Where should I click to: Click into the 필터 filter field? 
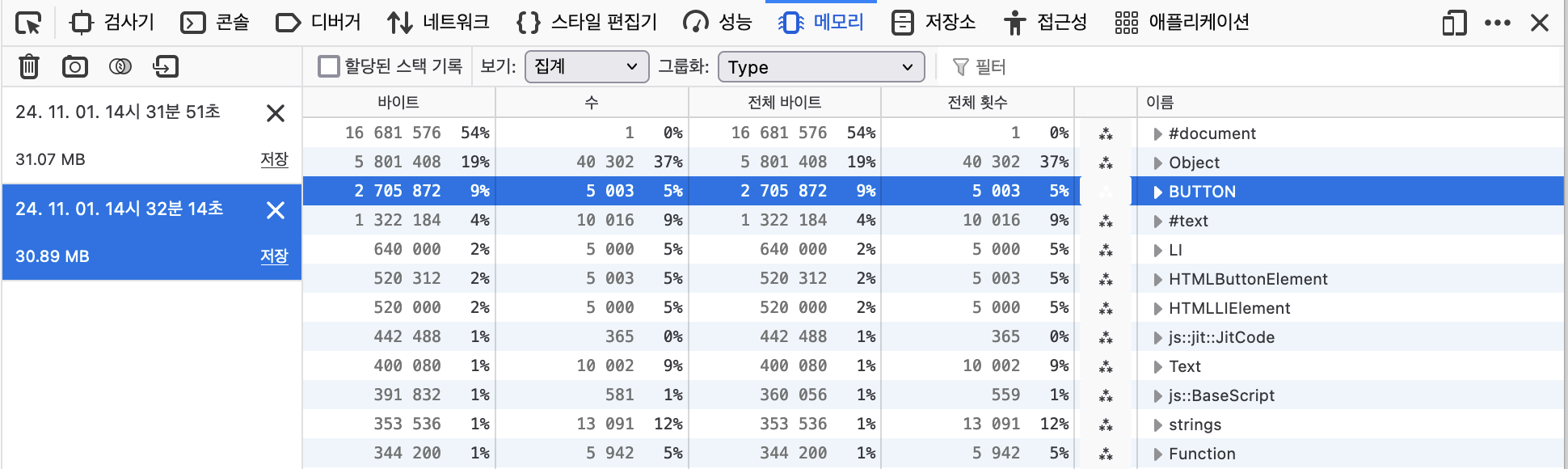pos(1253,66)
